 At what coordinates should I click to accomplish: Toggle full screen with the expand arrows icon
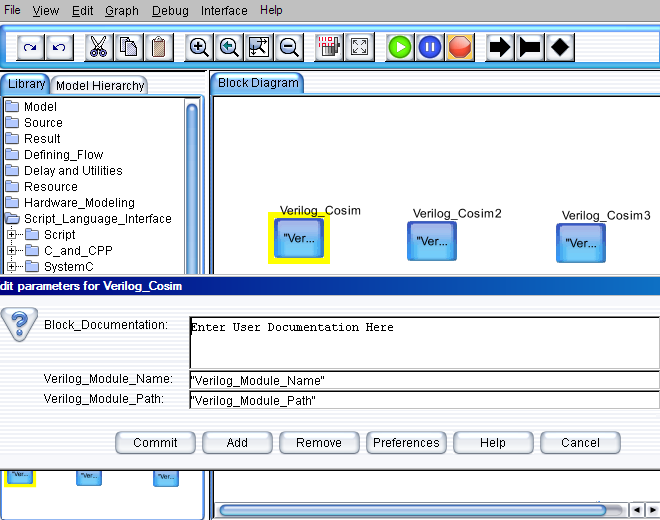[x=359, y=47]
